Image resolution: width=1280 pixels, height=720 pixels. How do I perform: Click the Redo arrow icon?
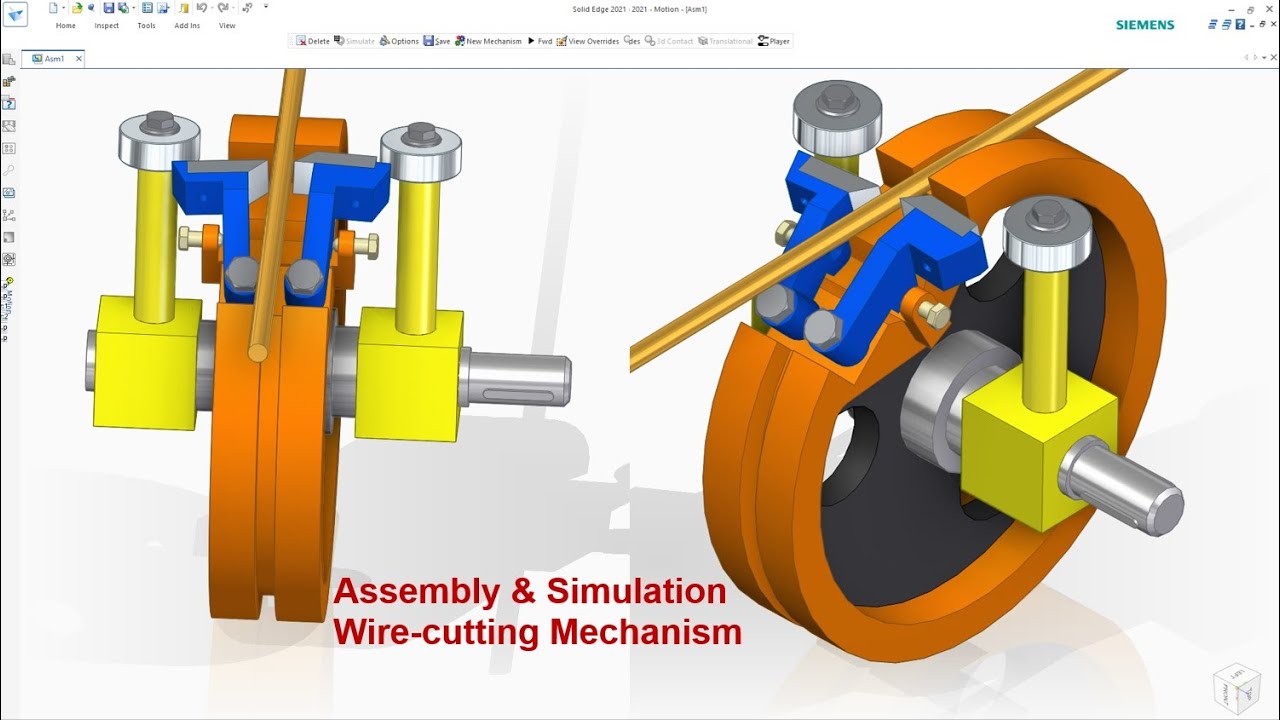222,8
